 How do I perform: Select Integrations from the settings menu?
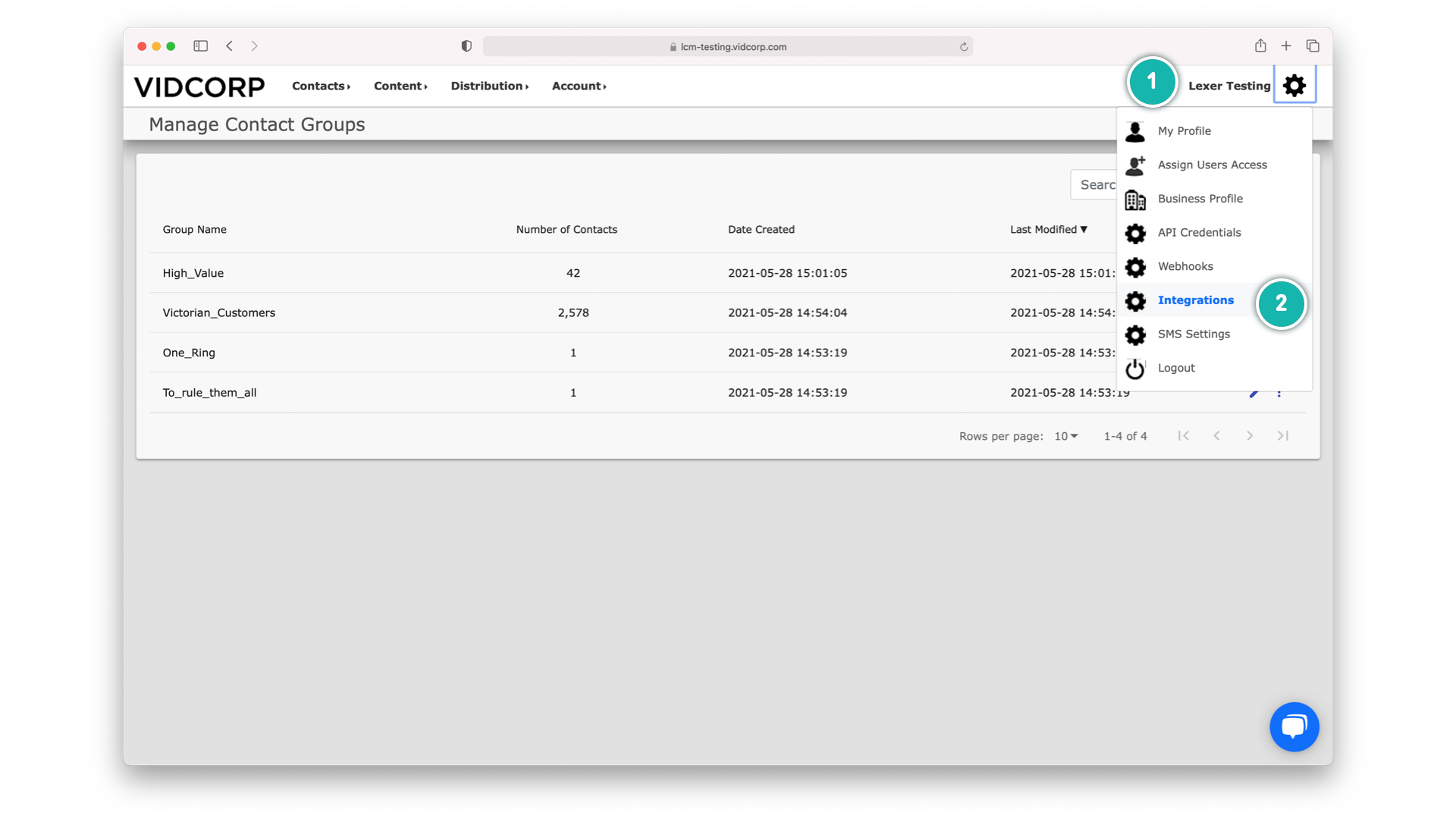1195,300
